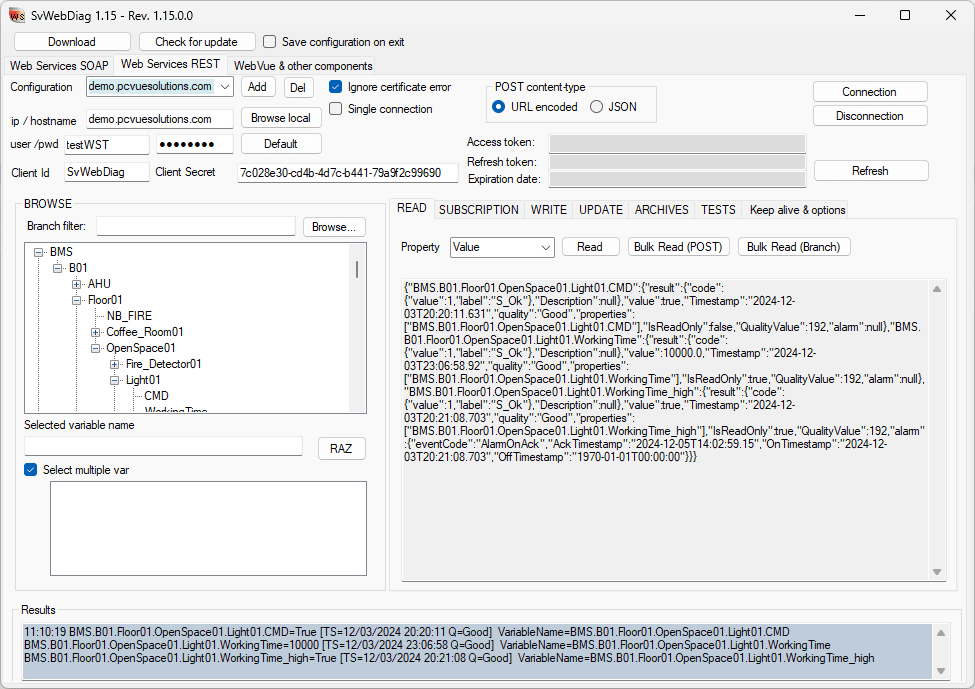Collapse the BMS tree node

(39, 252)
